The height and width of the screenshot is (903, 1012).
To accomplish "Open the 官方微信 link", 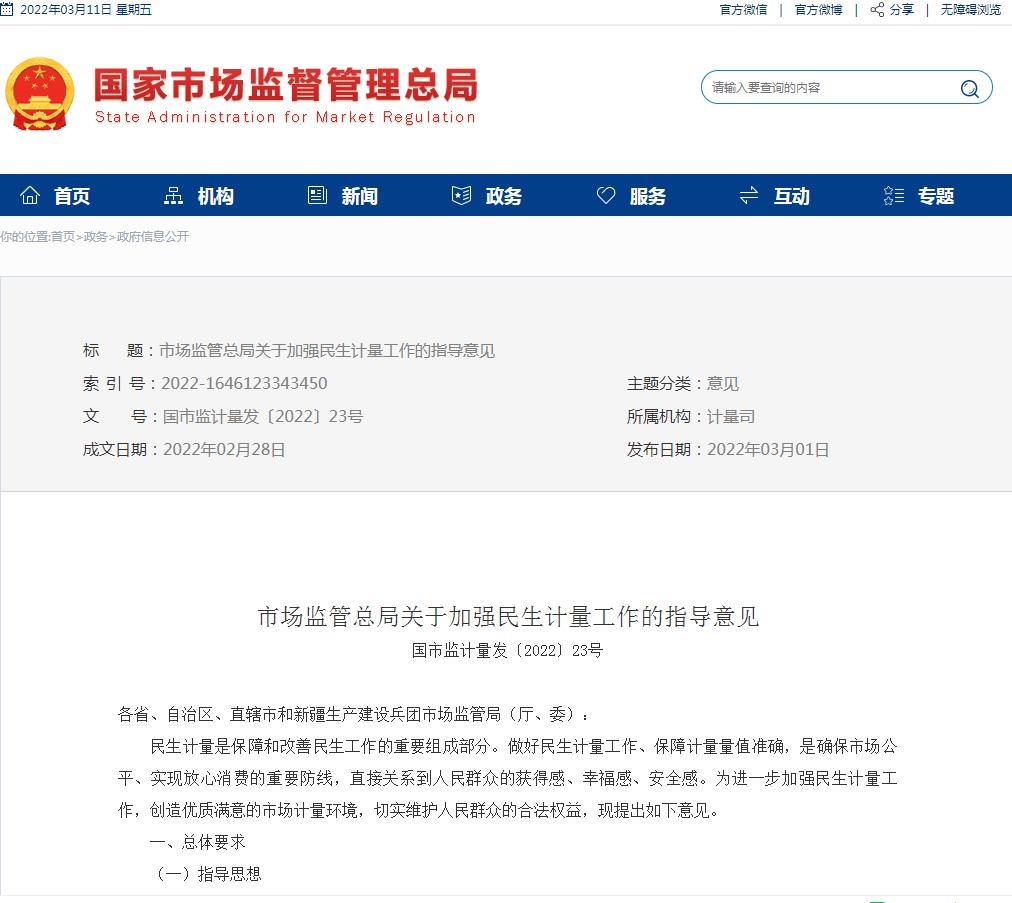I will (x=743, y=10).
